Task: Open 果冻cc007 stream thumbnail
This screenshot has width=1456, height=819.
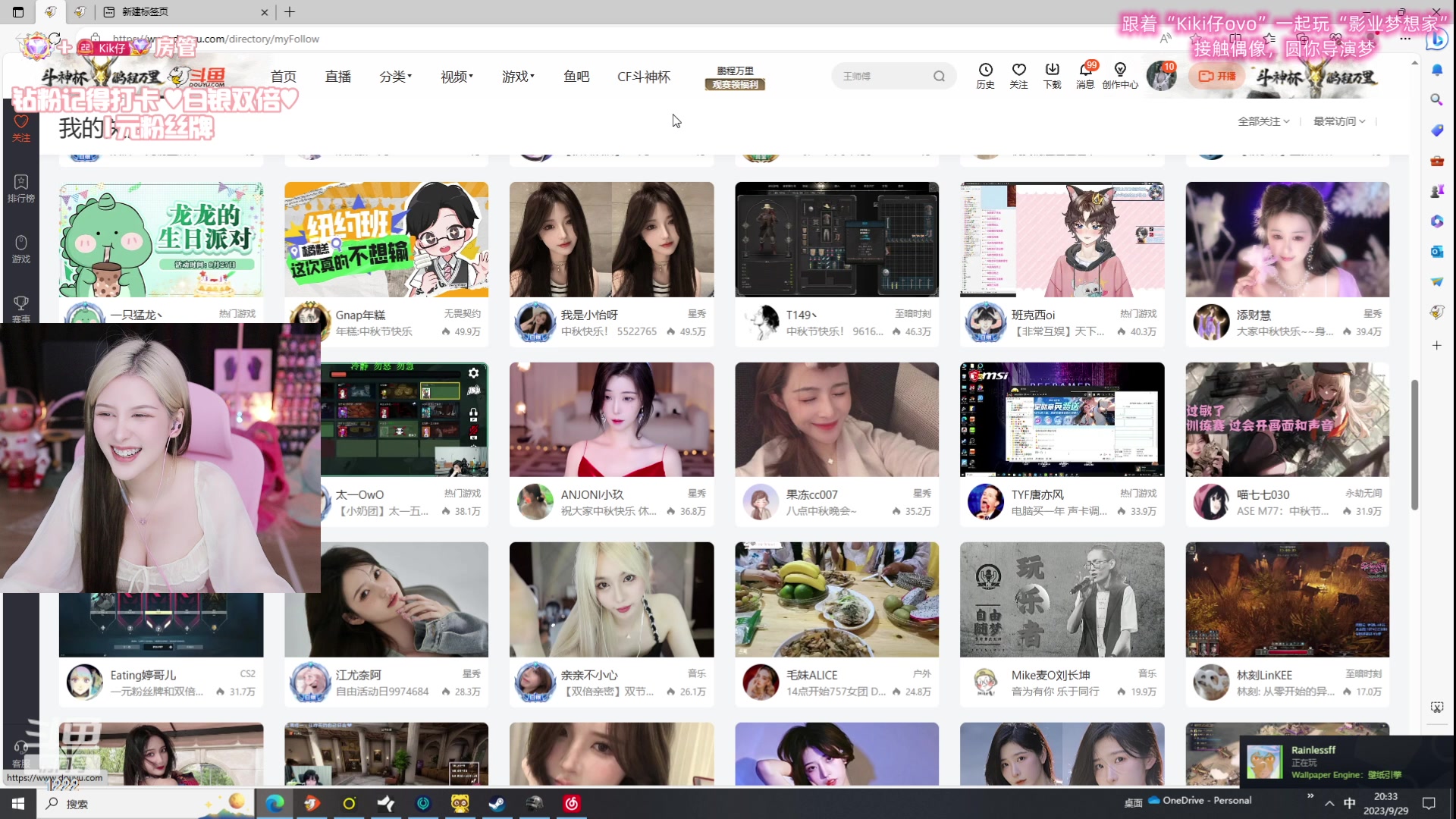Action: (836, 419)
